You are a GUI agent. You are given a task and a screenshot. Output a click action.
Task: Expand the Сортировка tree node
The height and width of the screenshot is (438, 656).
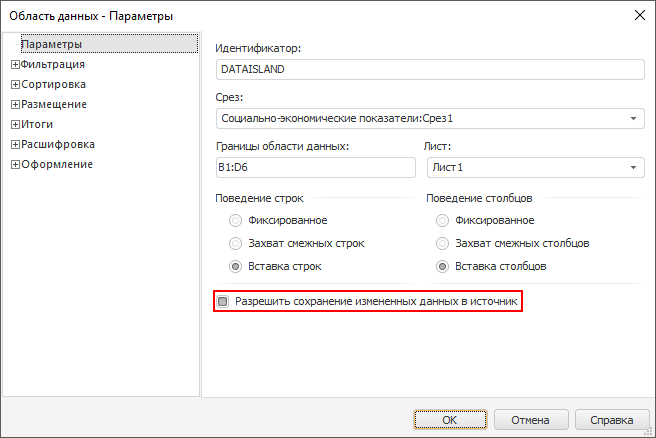[x=15, y=85]
